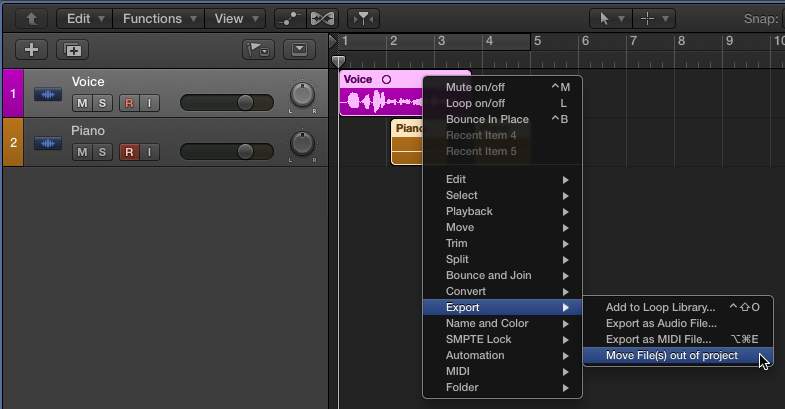785x409 pixels.
Task: Expand the Split submenu
Action: (502, 259)
